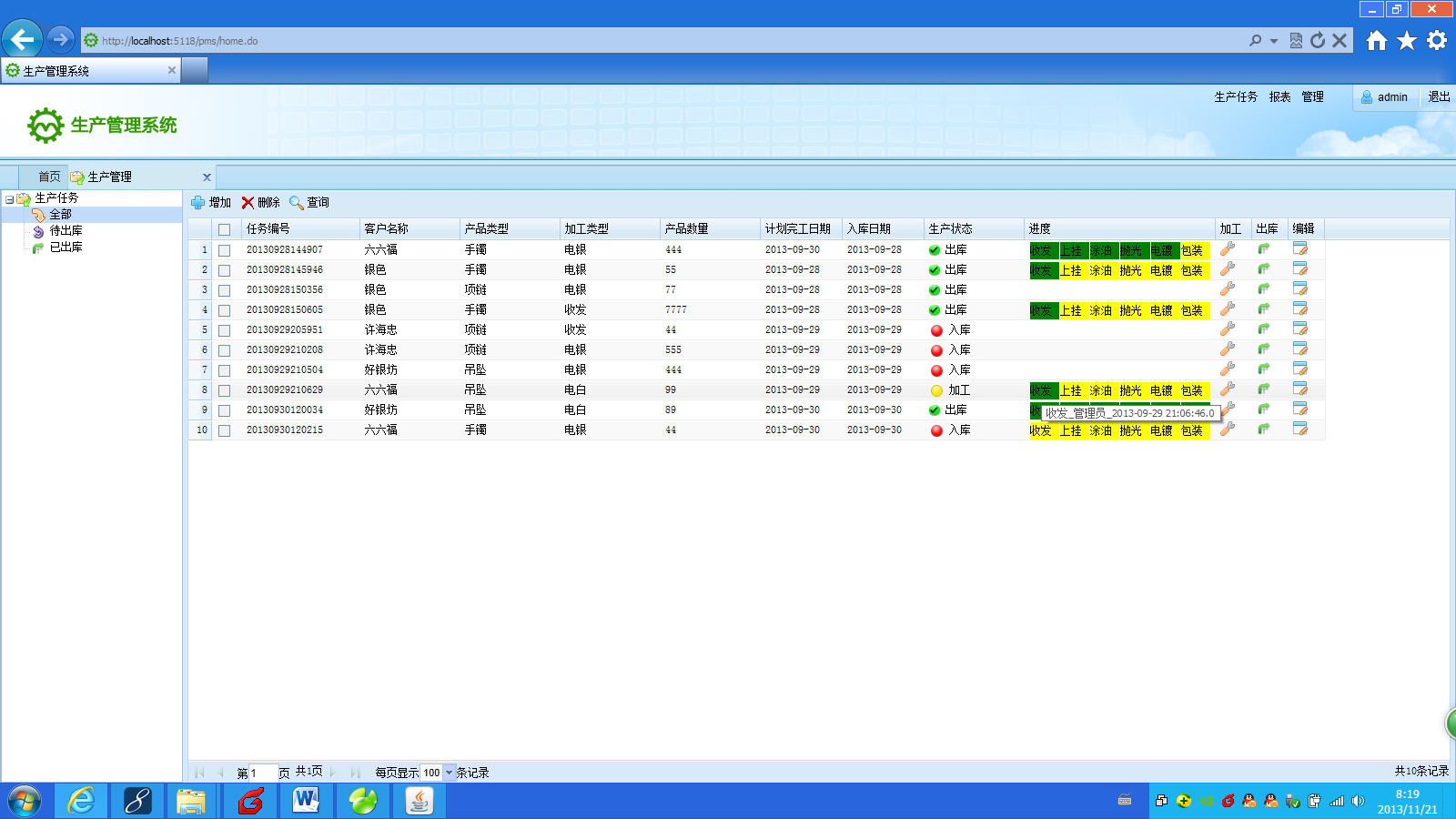Select the 生产管理系统 browser tab

pyautogui.click(x=91, y=70)
